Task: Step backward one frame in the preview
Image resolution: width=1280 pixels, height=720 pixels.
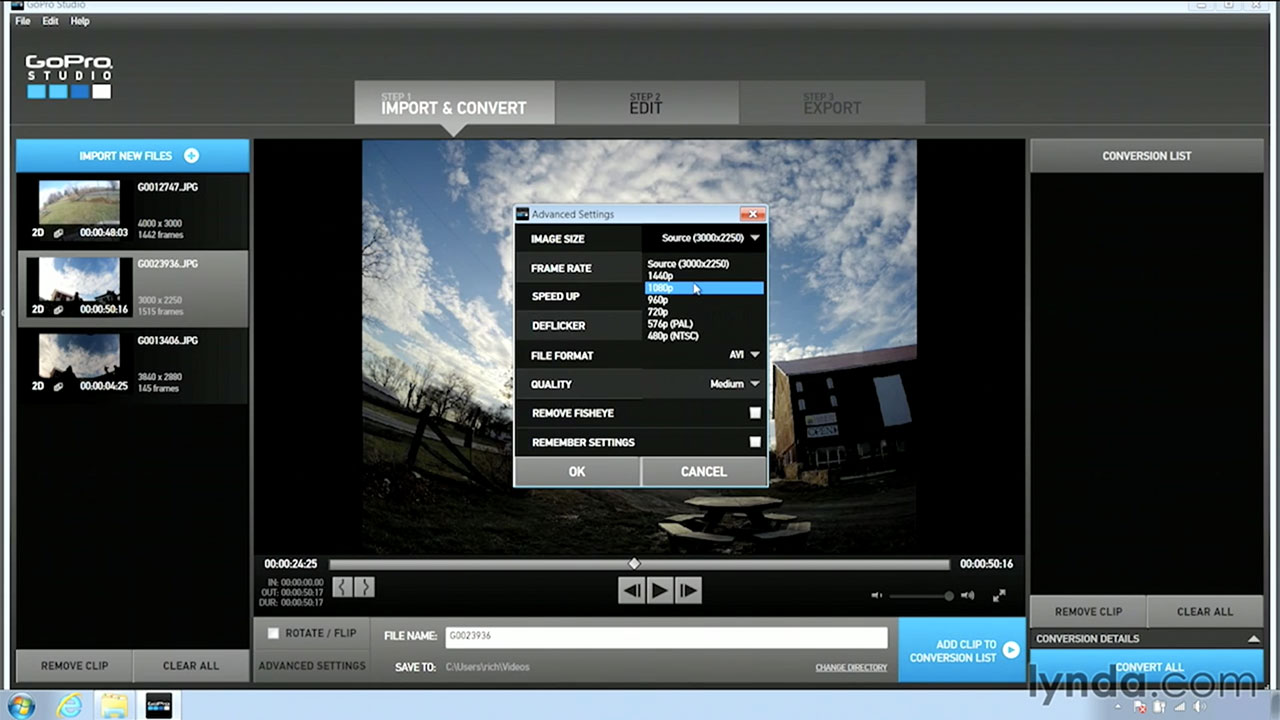Action: [x=631, y=591]
